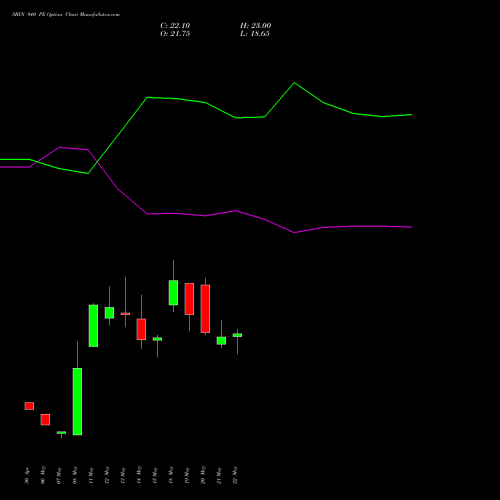This screenshot has height=500, width=500.
Task: Click the green candlestick for 12 May
Action: click(109, 313)
